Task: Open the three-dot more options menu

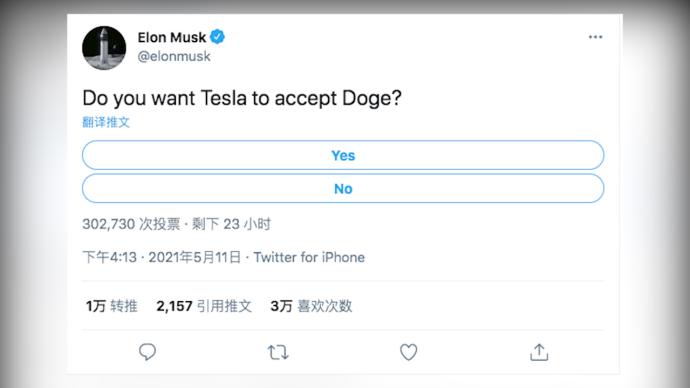Action: (595, 37)
